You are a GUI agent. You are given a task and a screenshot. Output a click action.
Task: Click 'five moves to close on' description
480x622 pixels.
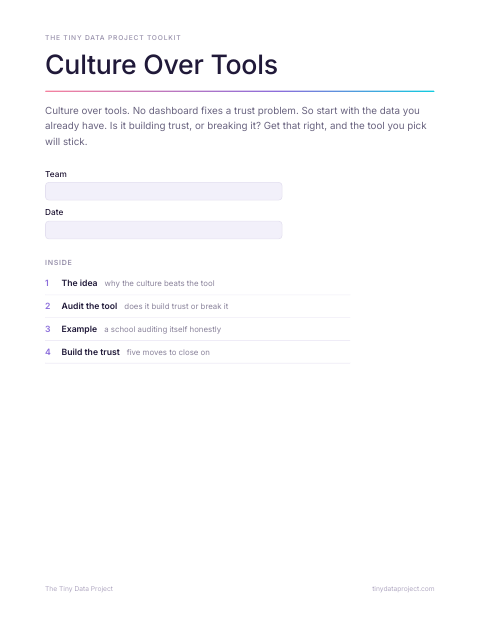point(168,353)
